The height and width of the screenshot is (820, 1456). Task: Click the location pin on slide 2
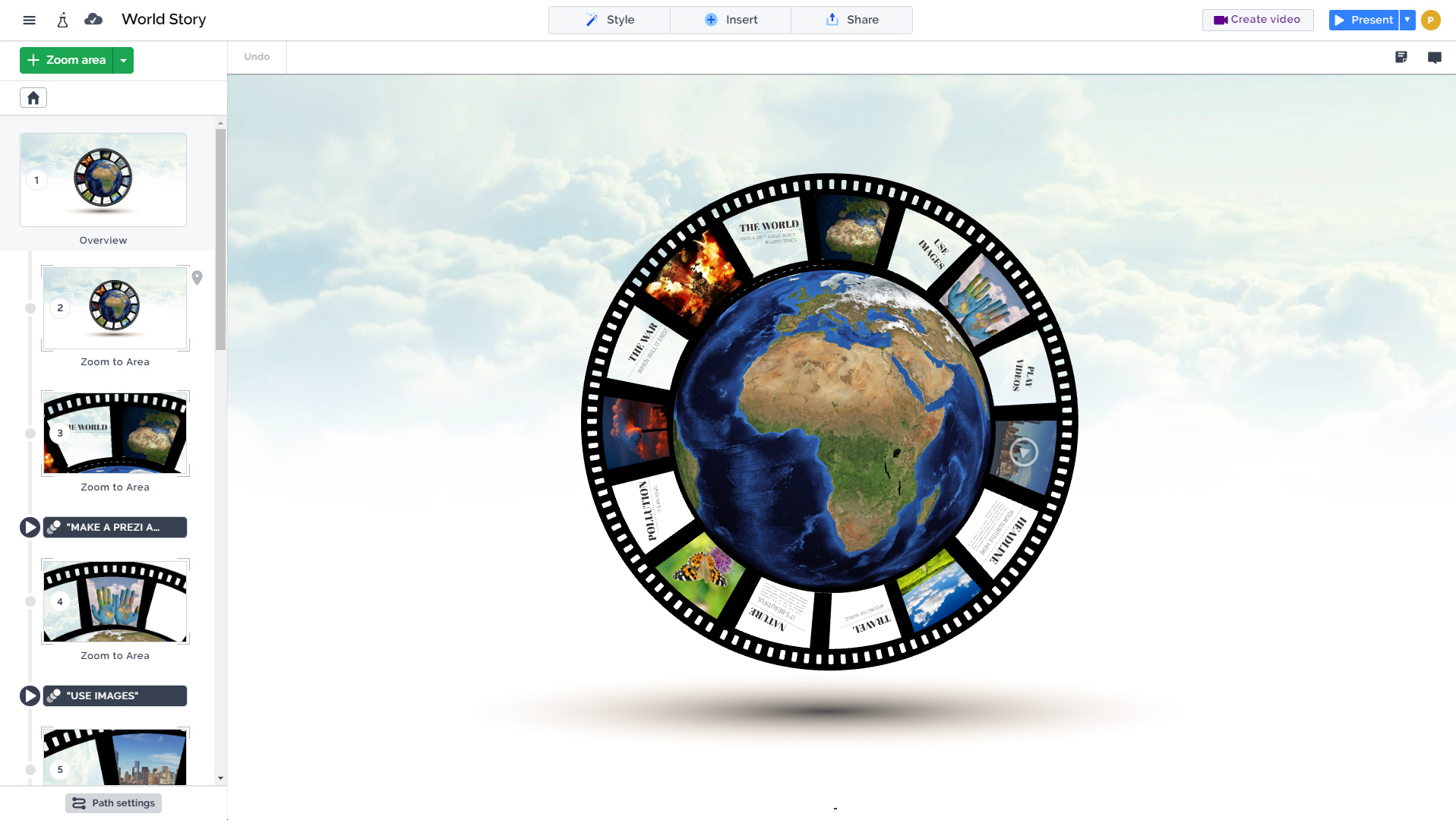197,278
